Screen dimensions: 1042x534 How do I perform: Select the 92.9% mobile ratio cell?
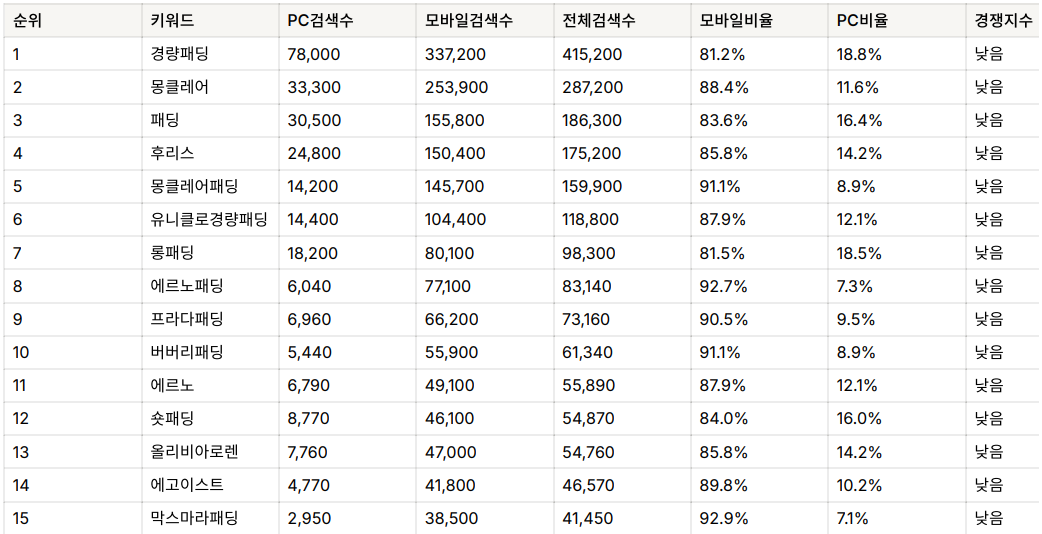(x=760, y=519)
